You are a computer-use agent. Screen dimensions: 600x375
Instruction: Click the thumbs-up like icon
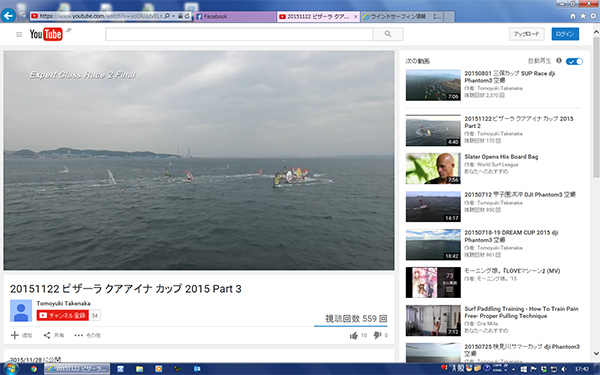354,336
